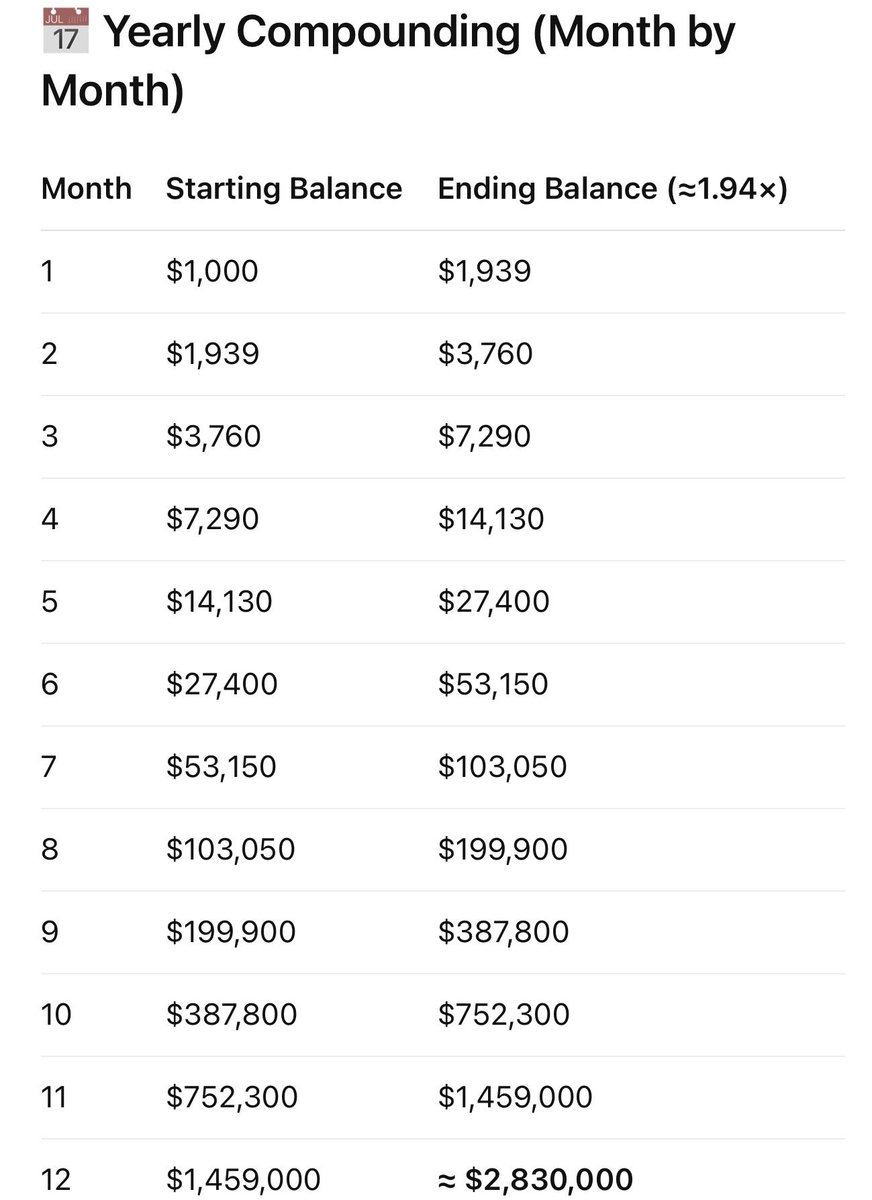Image resolution: width=872 pixels, height=1200 pixels.
Task: Click the $387,800 ending balance in month 9
Action: click(x=503, y=932)
